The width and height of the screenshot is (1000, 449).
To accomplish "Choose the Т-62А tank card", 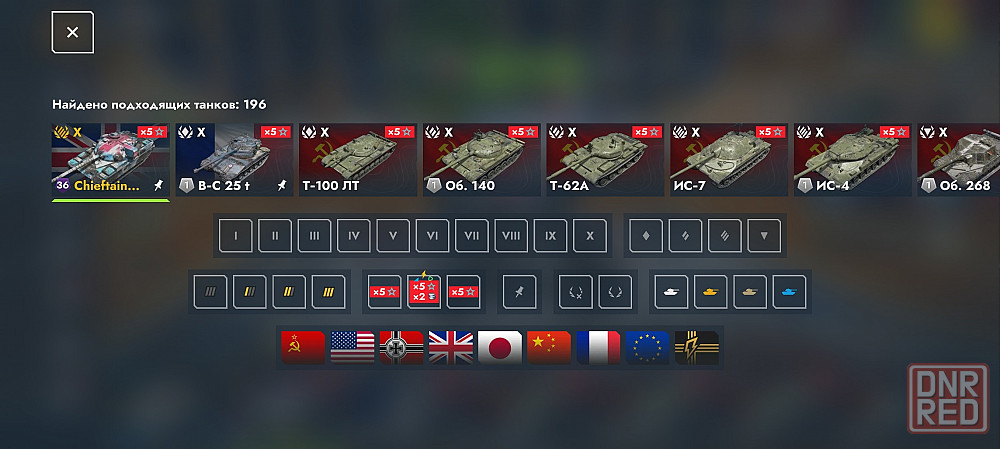I will 605,160.
